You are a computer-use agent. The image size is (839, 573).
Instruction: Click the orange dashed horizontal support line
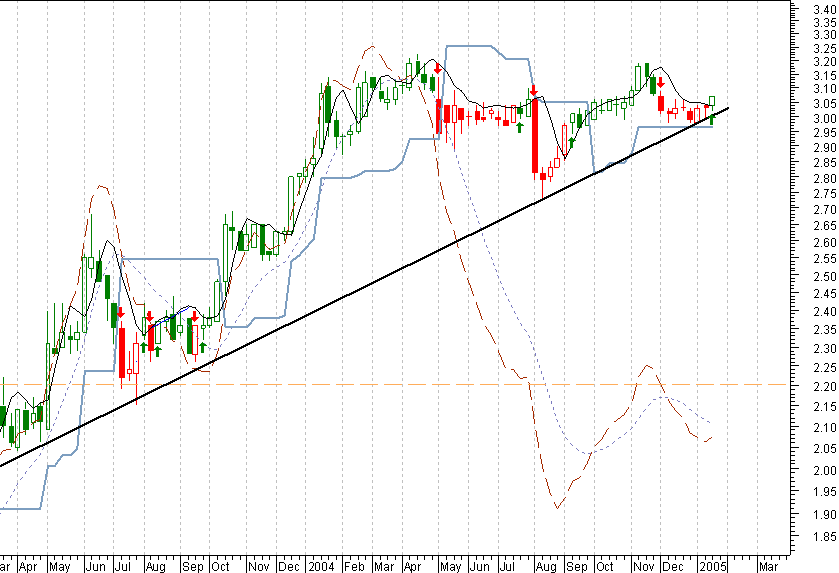[x=394, y=385]
